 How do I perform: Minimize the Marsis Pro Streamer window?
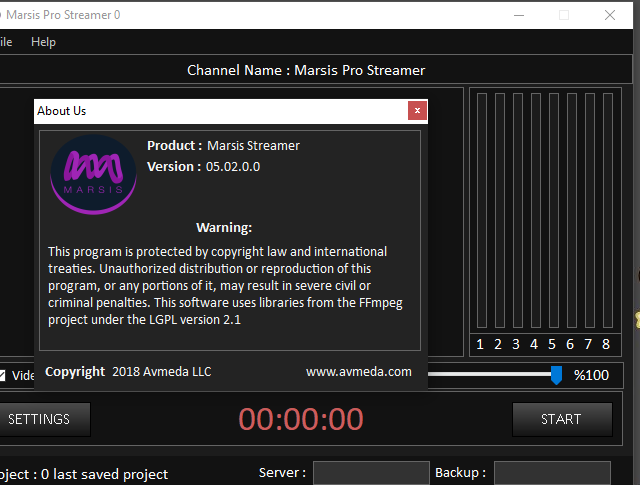pos(518,15)
